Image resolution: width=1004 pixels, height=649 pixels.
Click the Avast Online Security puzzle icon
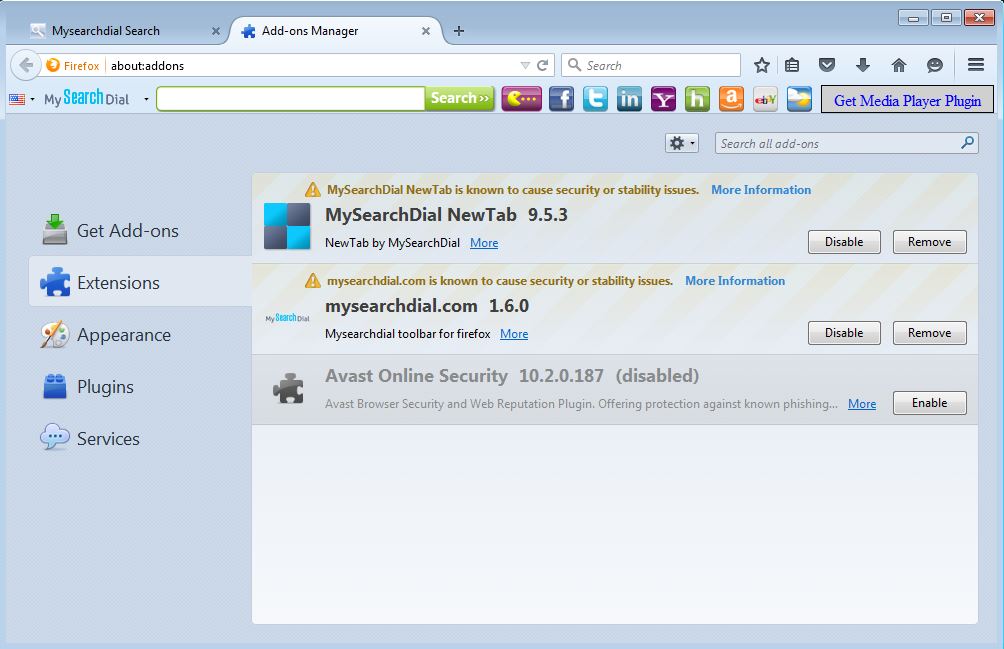[x=288, y=388]
